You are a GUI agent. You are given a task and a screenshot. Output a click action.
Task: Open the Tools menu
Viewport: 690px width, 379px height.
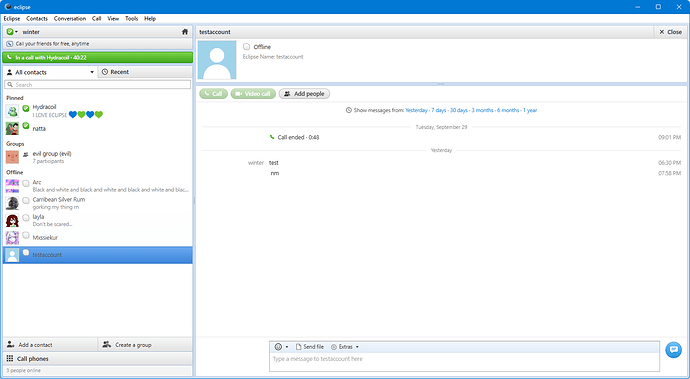point(132,18)
